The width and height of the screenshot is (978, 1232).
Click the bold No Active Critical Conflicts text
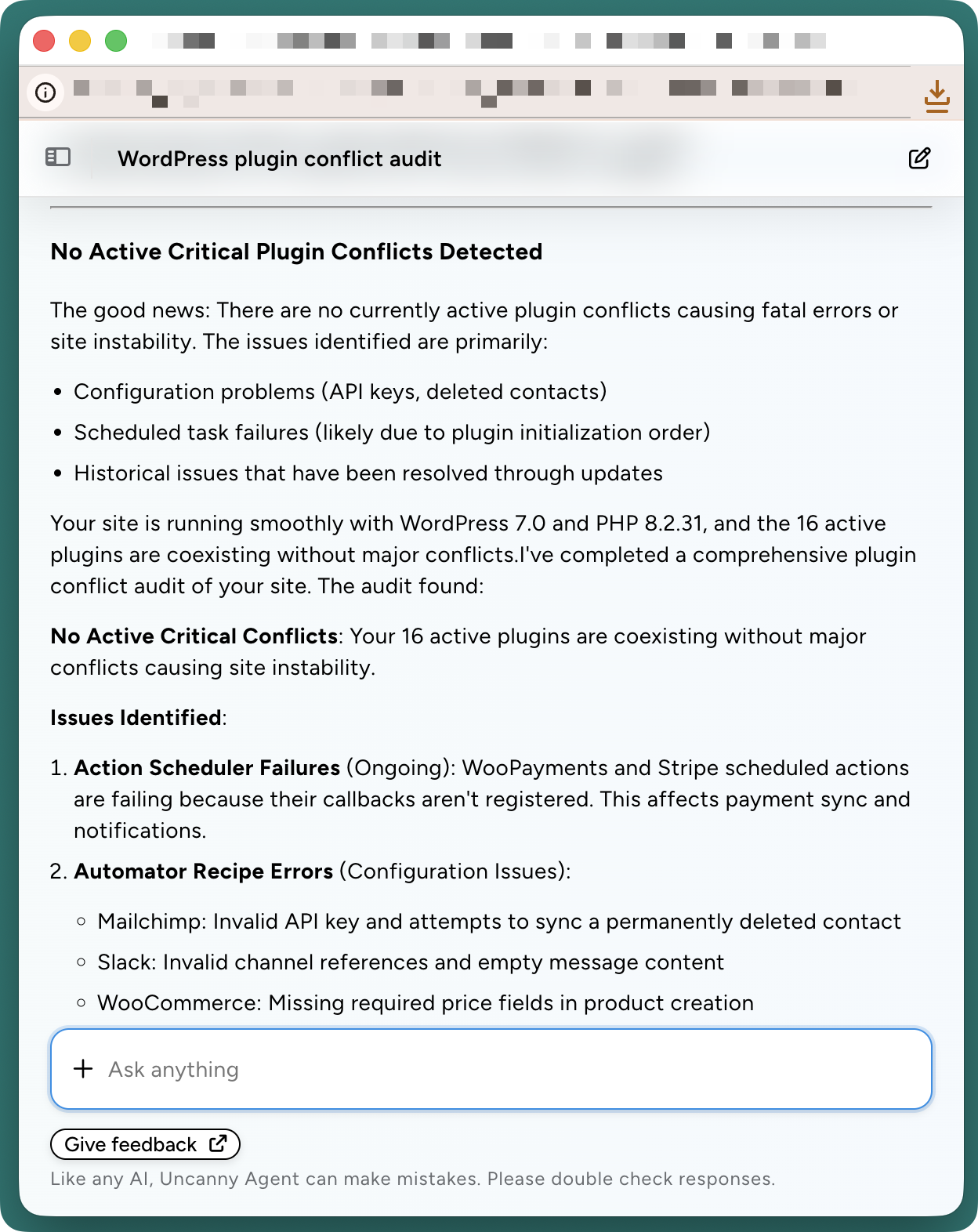[x=194, y=636]
